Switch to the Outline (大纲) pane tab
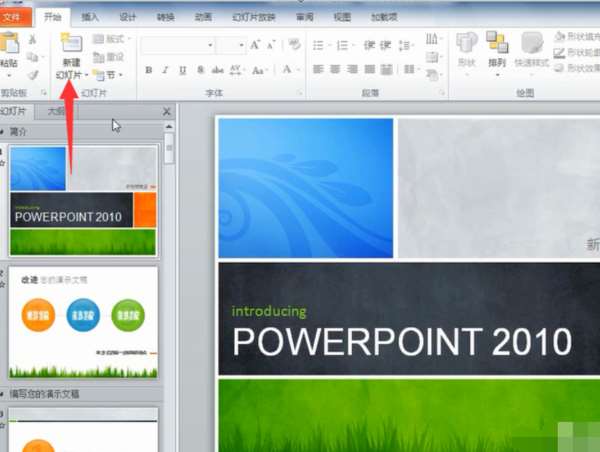600x452 pixels. [57, 111]
